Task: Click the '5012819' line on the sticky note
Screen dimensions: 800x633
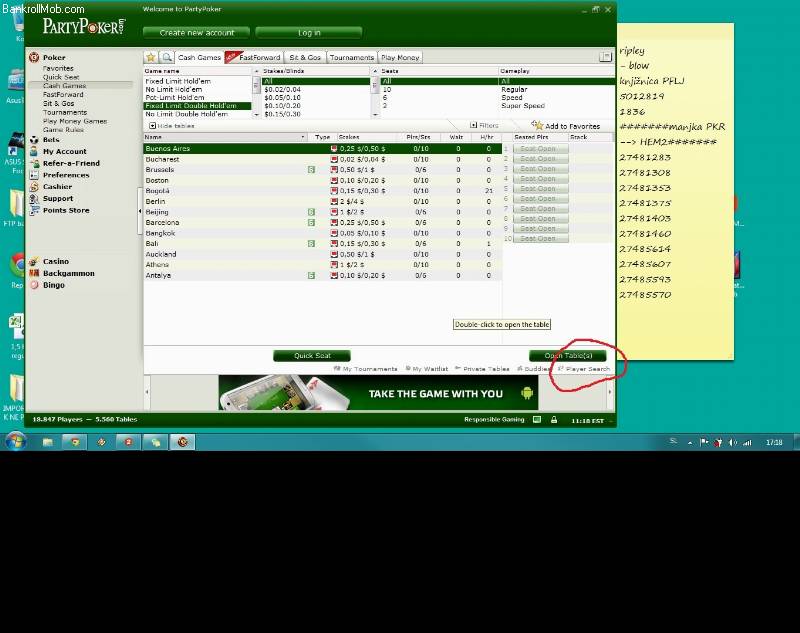Action: 641,96
